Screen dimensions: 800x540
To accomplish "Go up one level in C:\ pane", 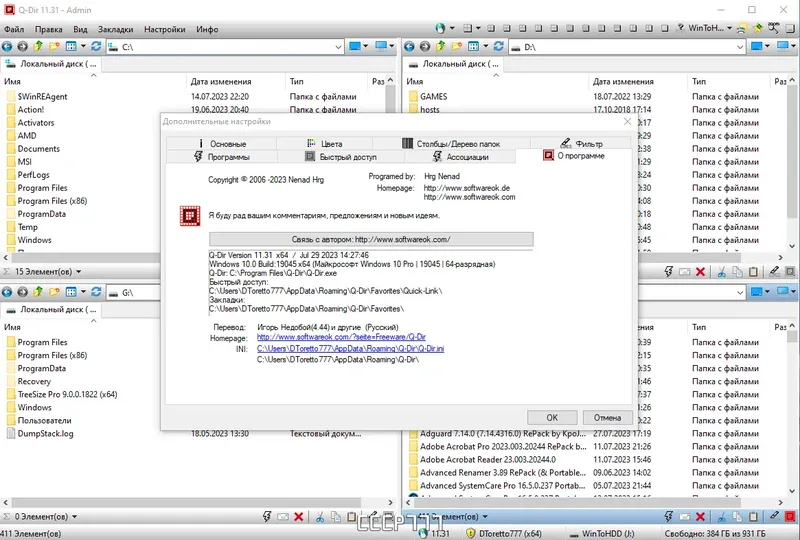I will coord(38,46).
